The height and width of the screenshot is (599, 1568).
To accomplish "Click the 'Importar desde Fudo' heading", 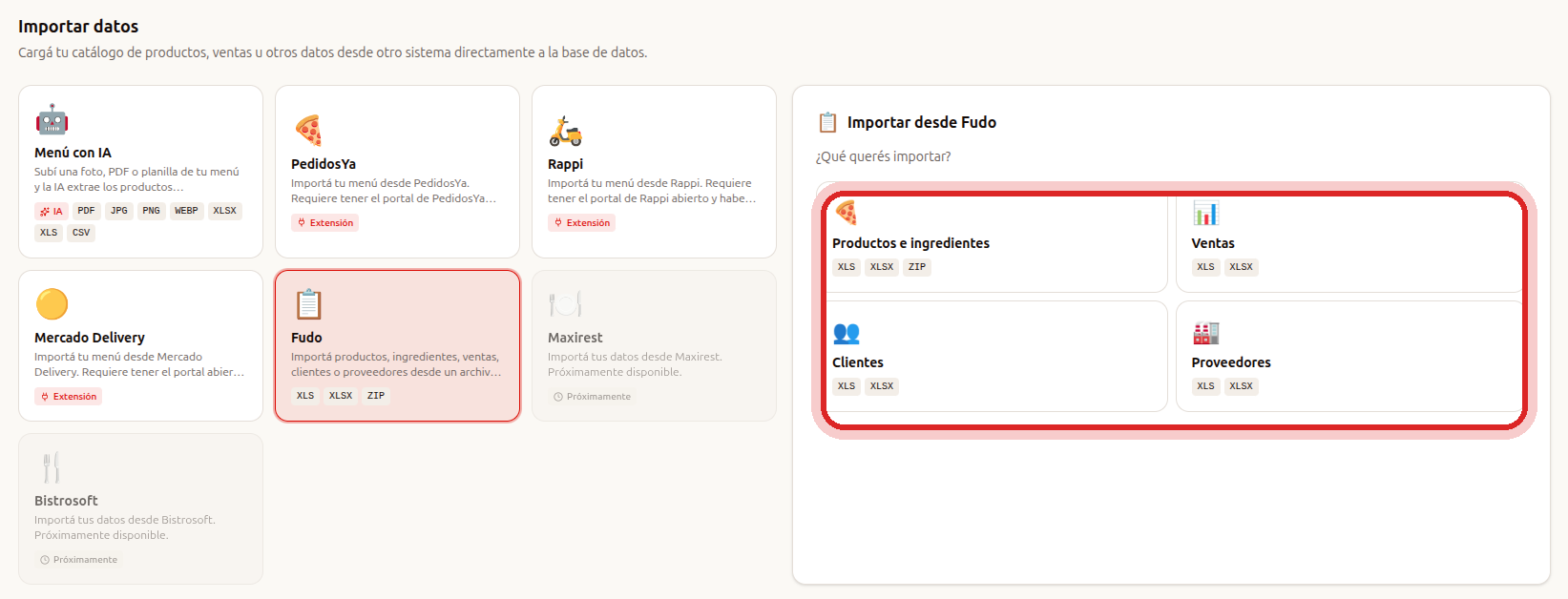I will click(922, 122).
